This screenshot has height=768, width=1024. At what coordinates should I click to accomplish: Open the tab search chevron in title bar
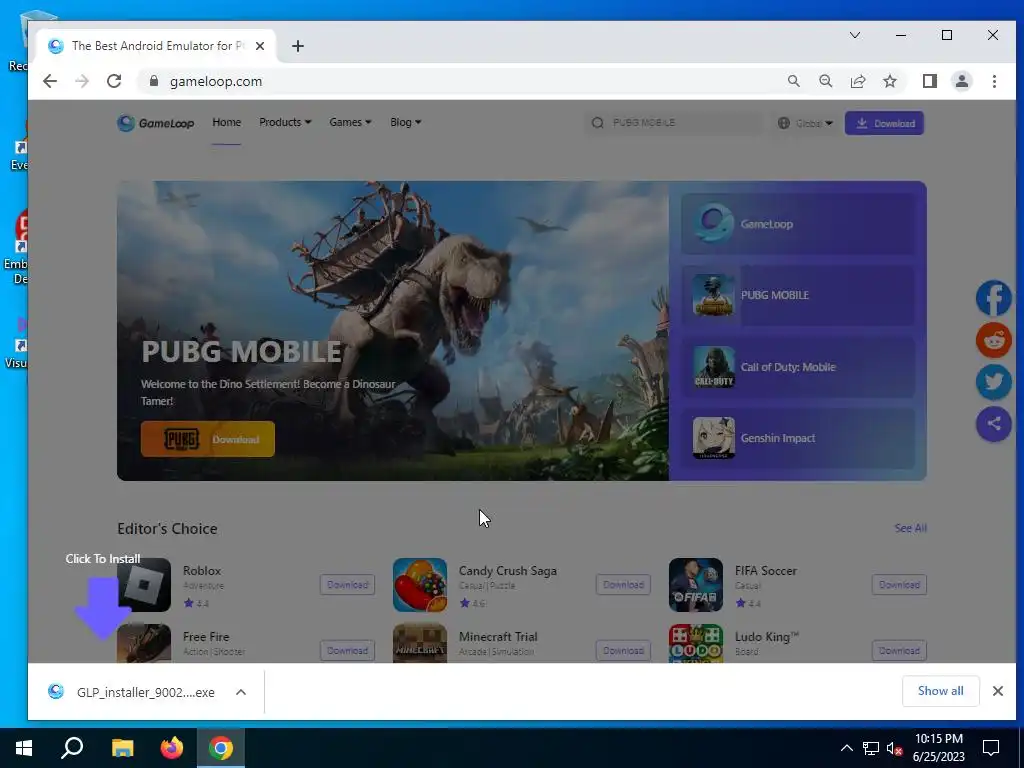coord(854,35)
